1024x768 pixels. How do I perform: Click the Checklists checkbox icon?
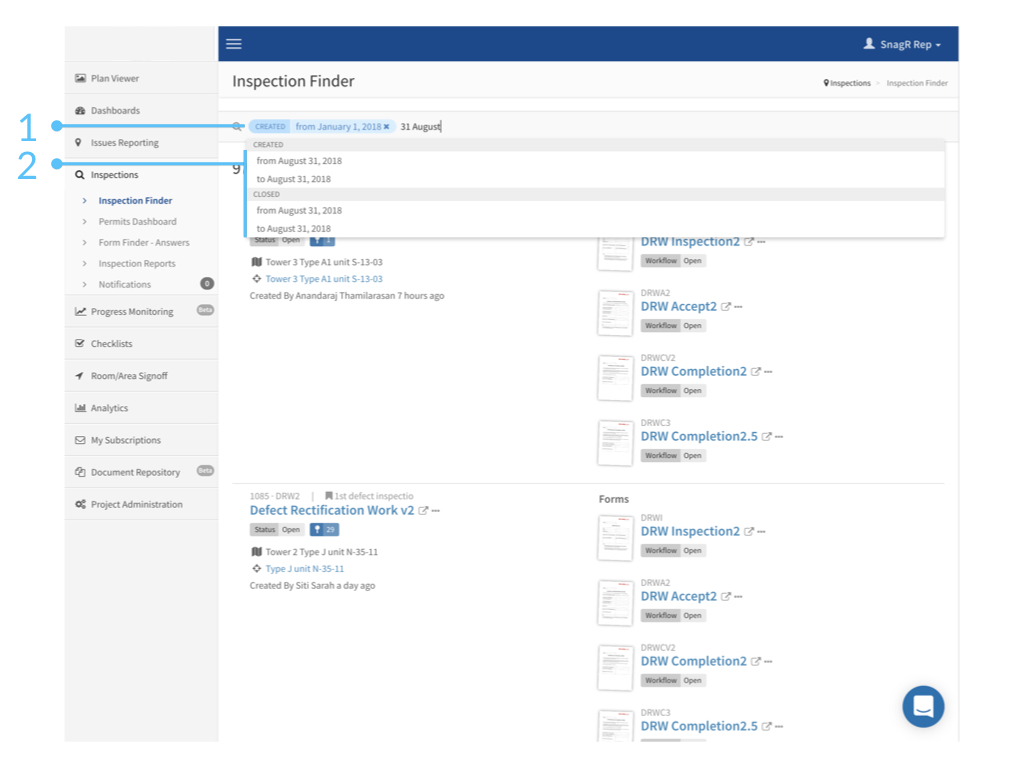tap(80, 344)
